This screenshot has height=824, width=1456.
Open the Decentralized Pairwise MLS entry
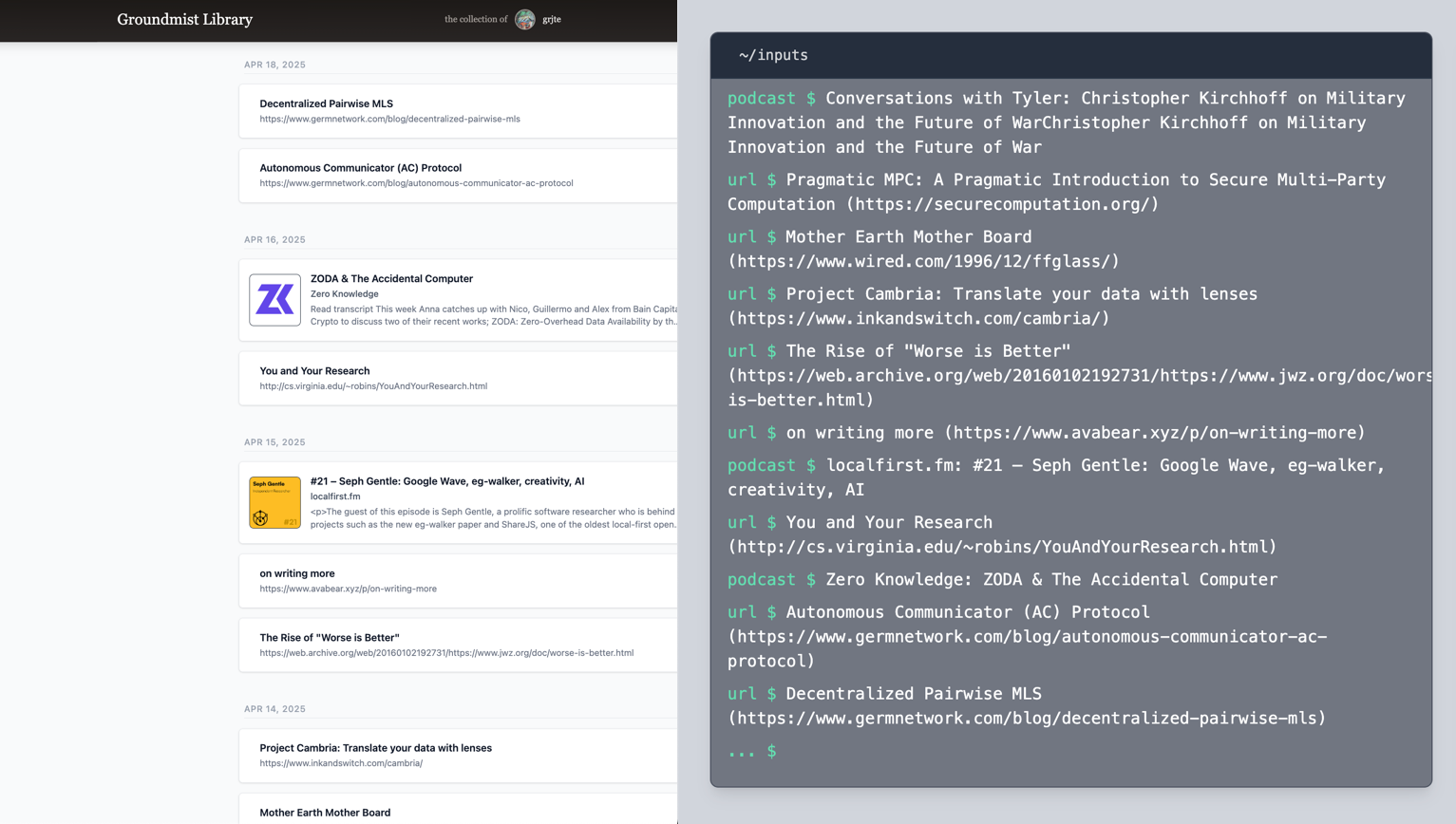pyautogui.click(x=326, y=103)
